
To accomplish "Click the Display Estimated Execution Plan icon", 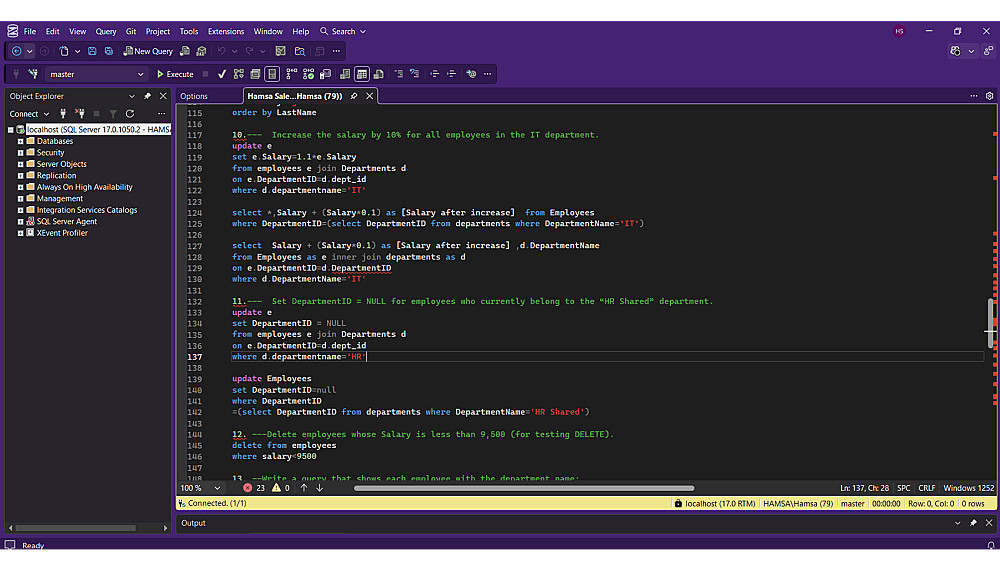I will [239, 74].
